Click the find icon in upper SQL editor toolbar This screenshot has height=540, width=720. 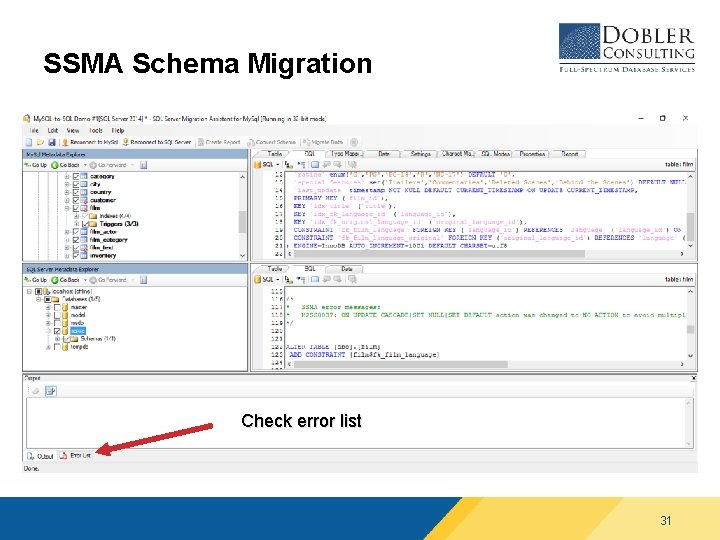click(x=288, y=164)
